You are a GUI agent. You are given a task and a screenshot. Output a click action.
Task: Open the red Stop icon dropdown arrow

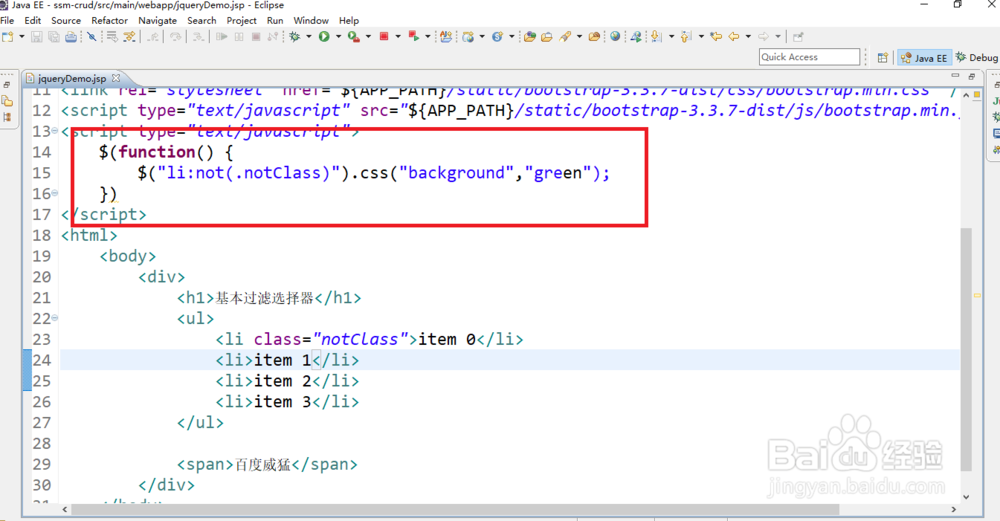click(398, 37)
